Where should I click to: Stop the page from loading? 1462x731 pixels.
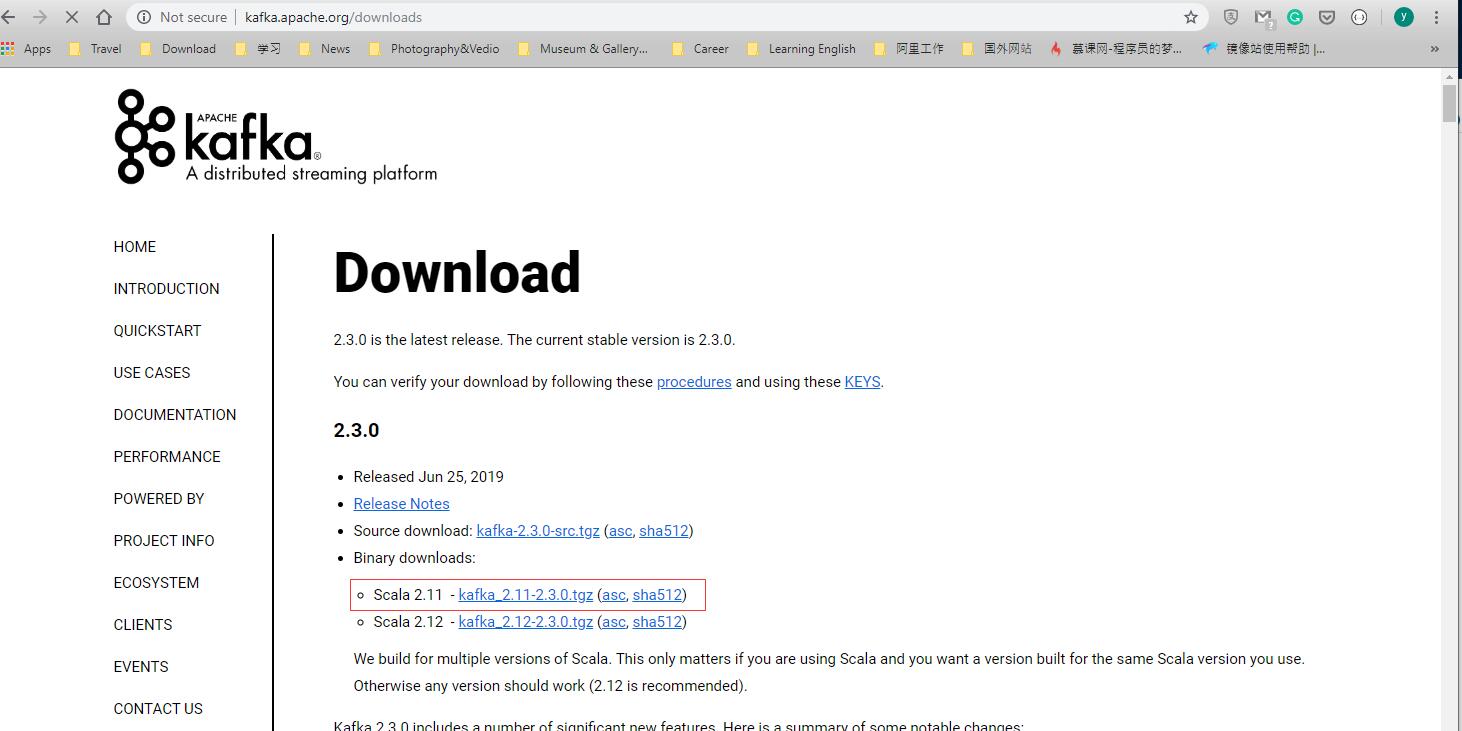[72, 17]
